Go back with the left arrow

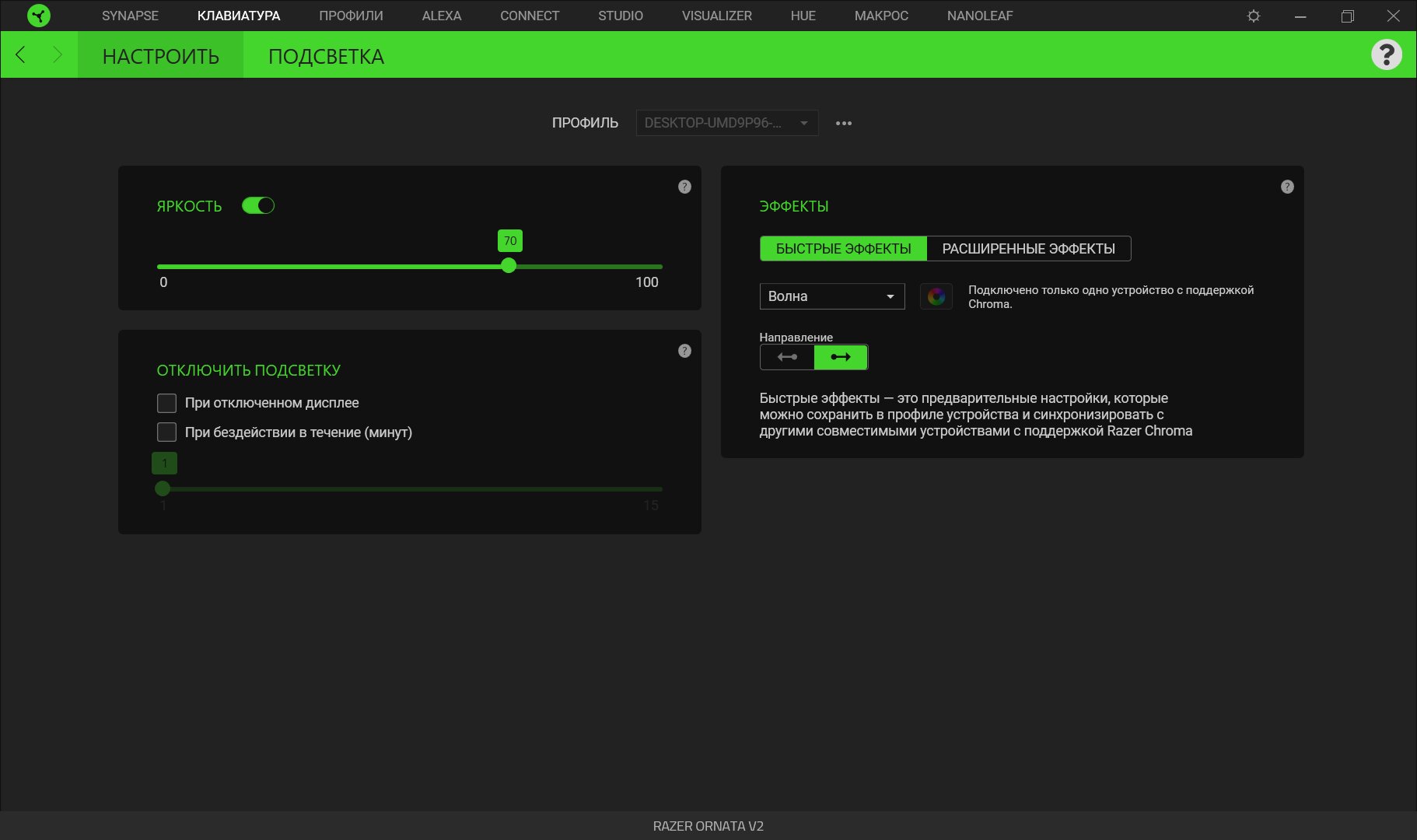click(21, 54)
